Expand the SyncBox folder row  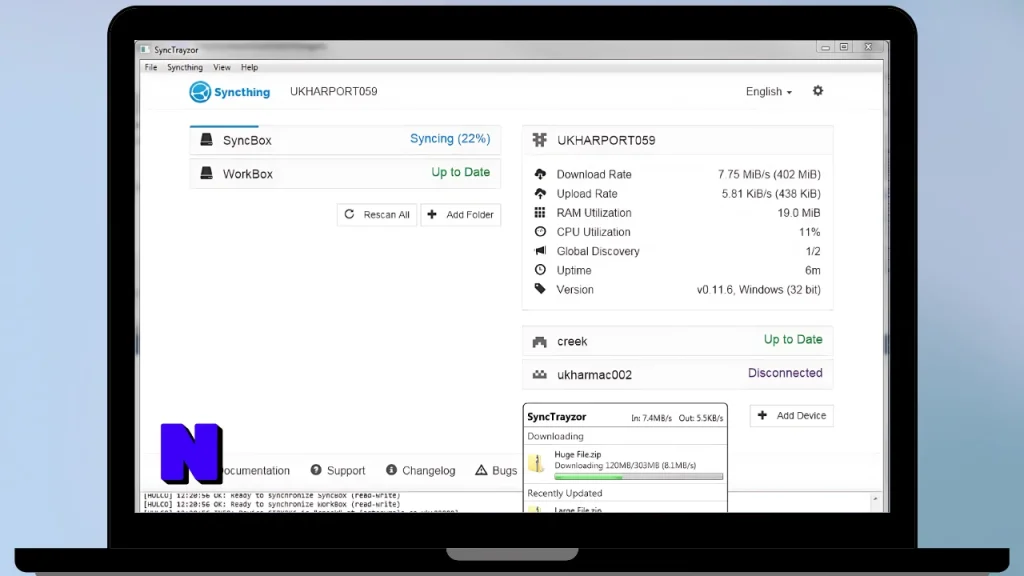point(345,140)
